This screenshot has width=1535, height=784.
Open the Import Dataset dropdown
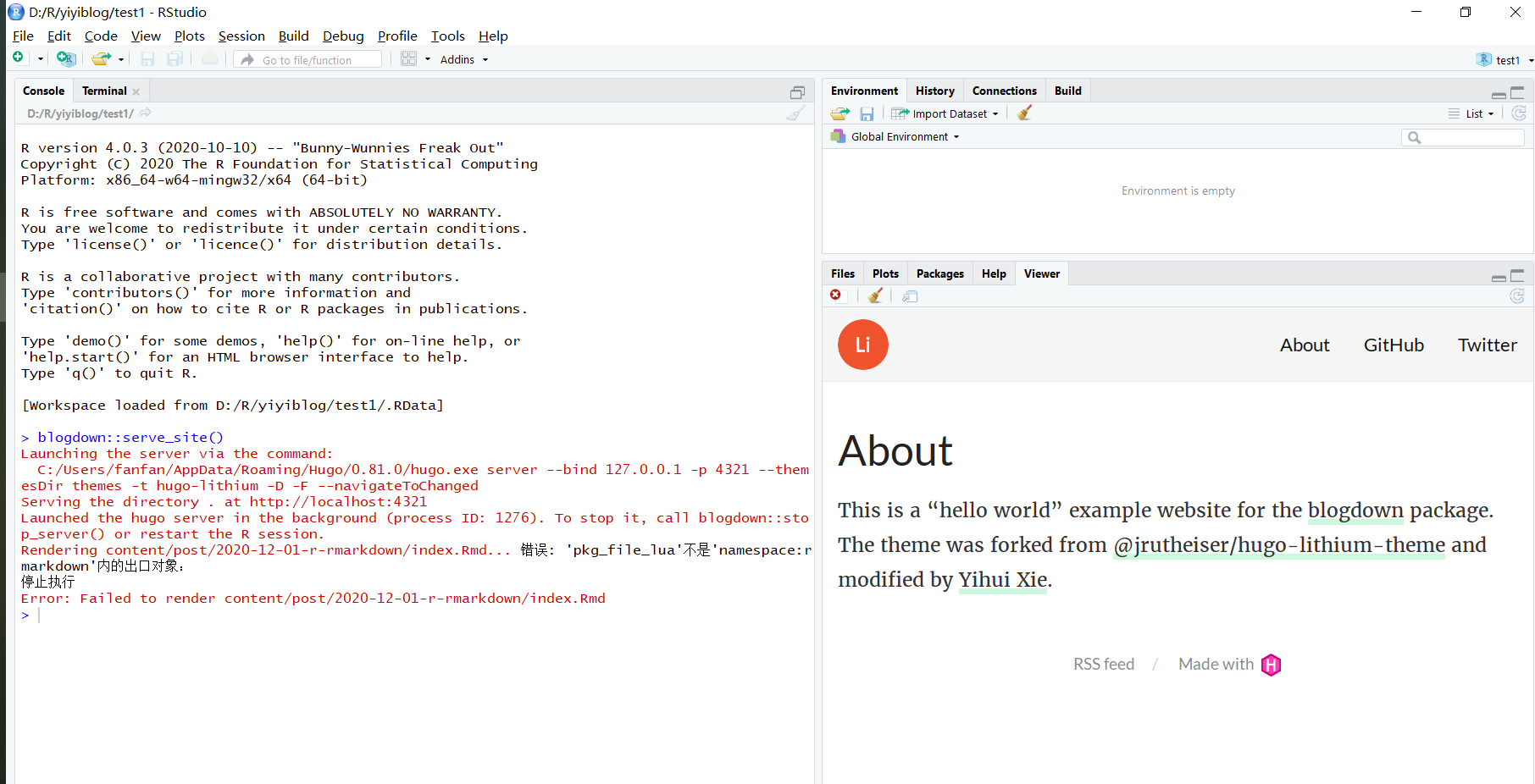point(945,113)
